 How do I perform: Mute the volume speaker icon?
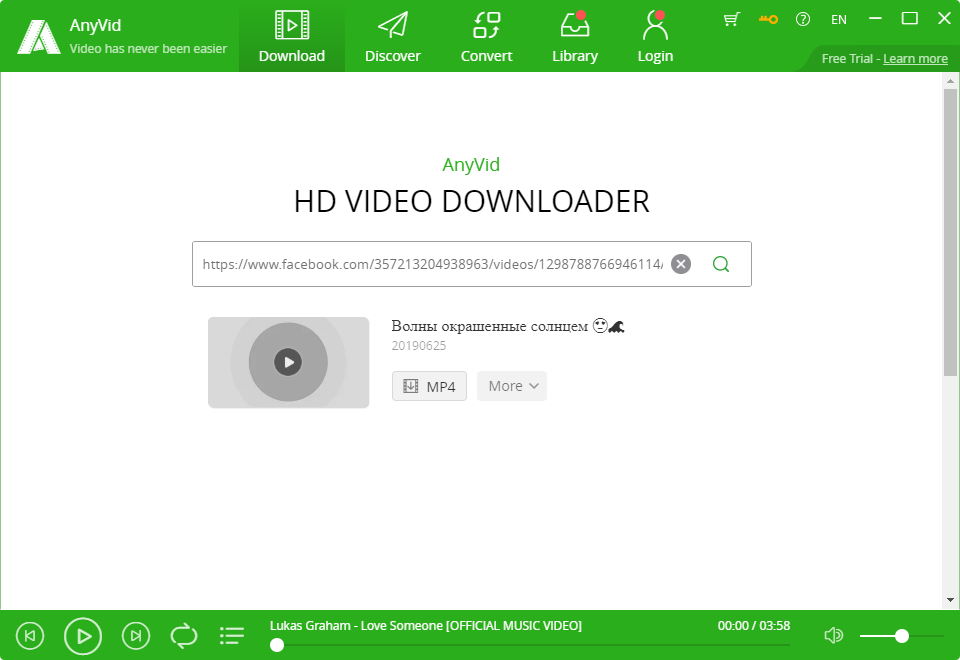(833, 636)
